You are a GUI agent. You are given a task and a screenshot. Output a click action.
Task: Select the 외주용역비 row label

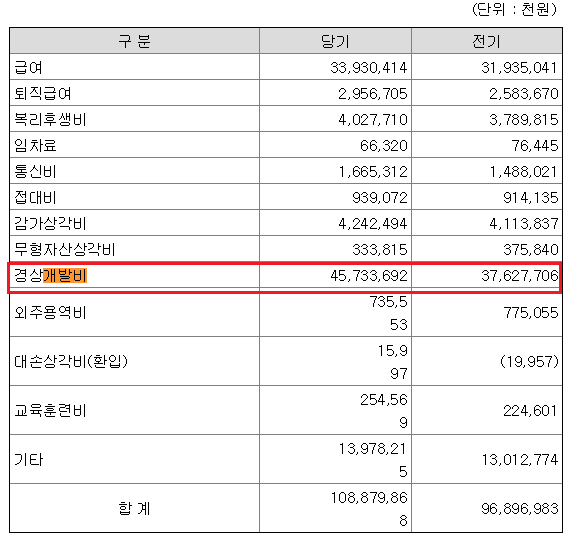pos(50,313)
